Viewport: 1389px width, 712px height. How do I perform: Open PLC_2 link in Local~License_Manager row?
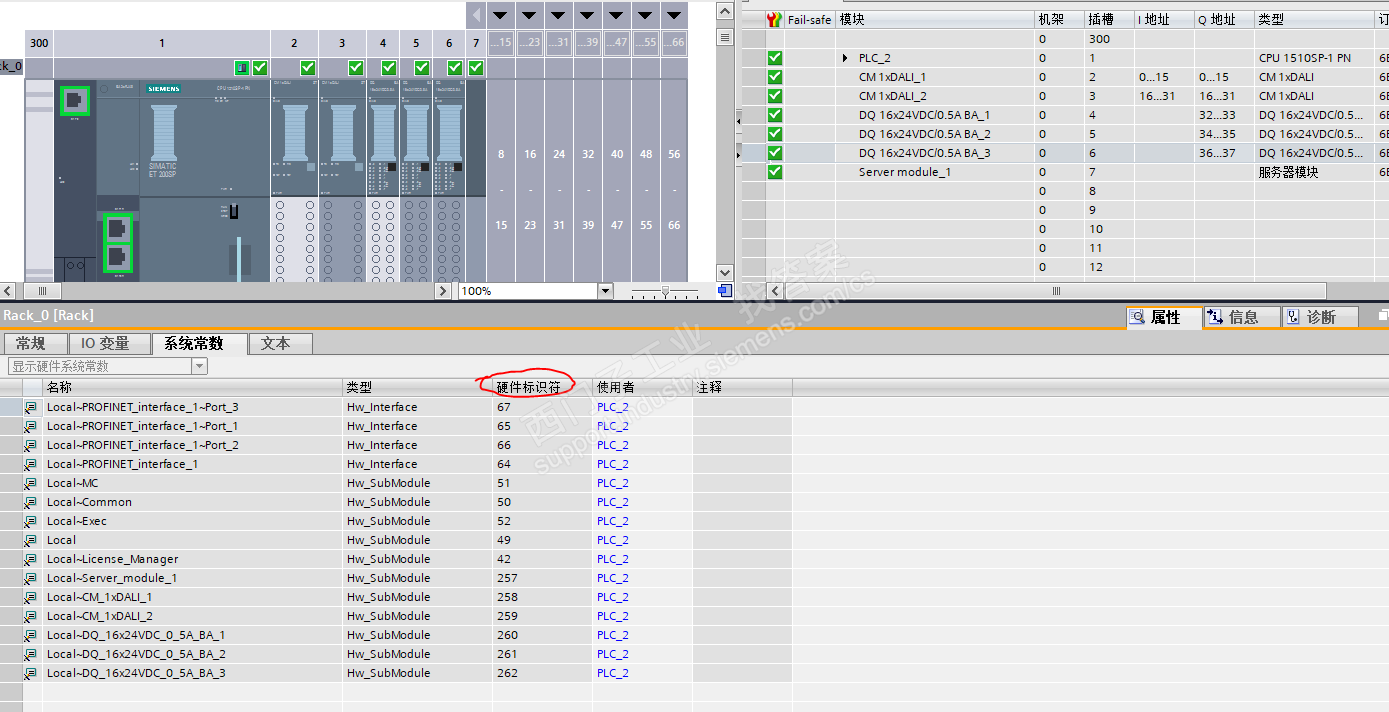613,560
